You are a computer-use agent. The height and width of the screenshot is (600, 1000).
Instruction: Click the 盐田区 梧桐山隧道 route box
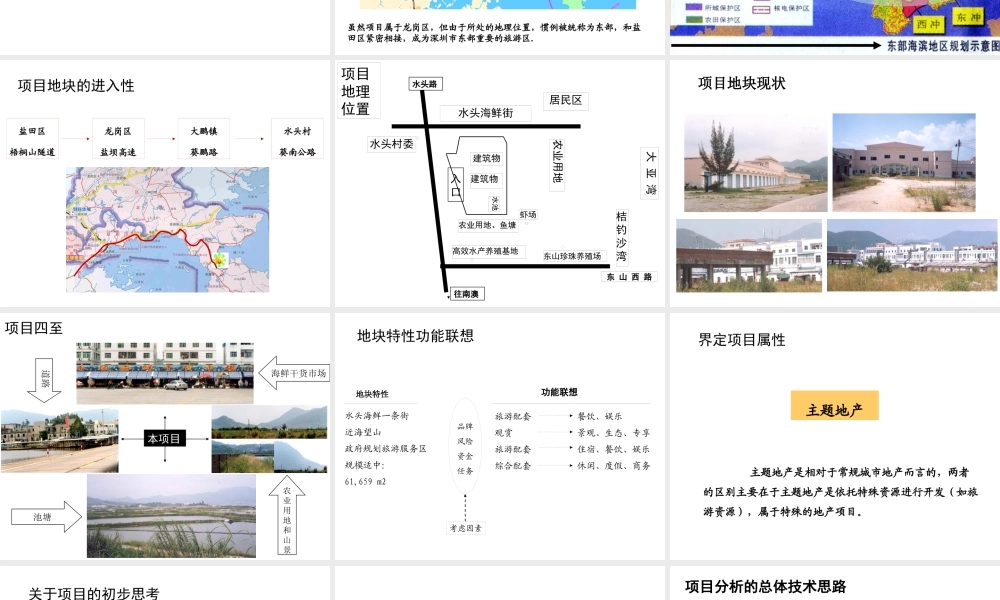tap(33, 139)
